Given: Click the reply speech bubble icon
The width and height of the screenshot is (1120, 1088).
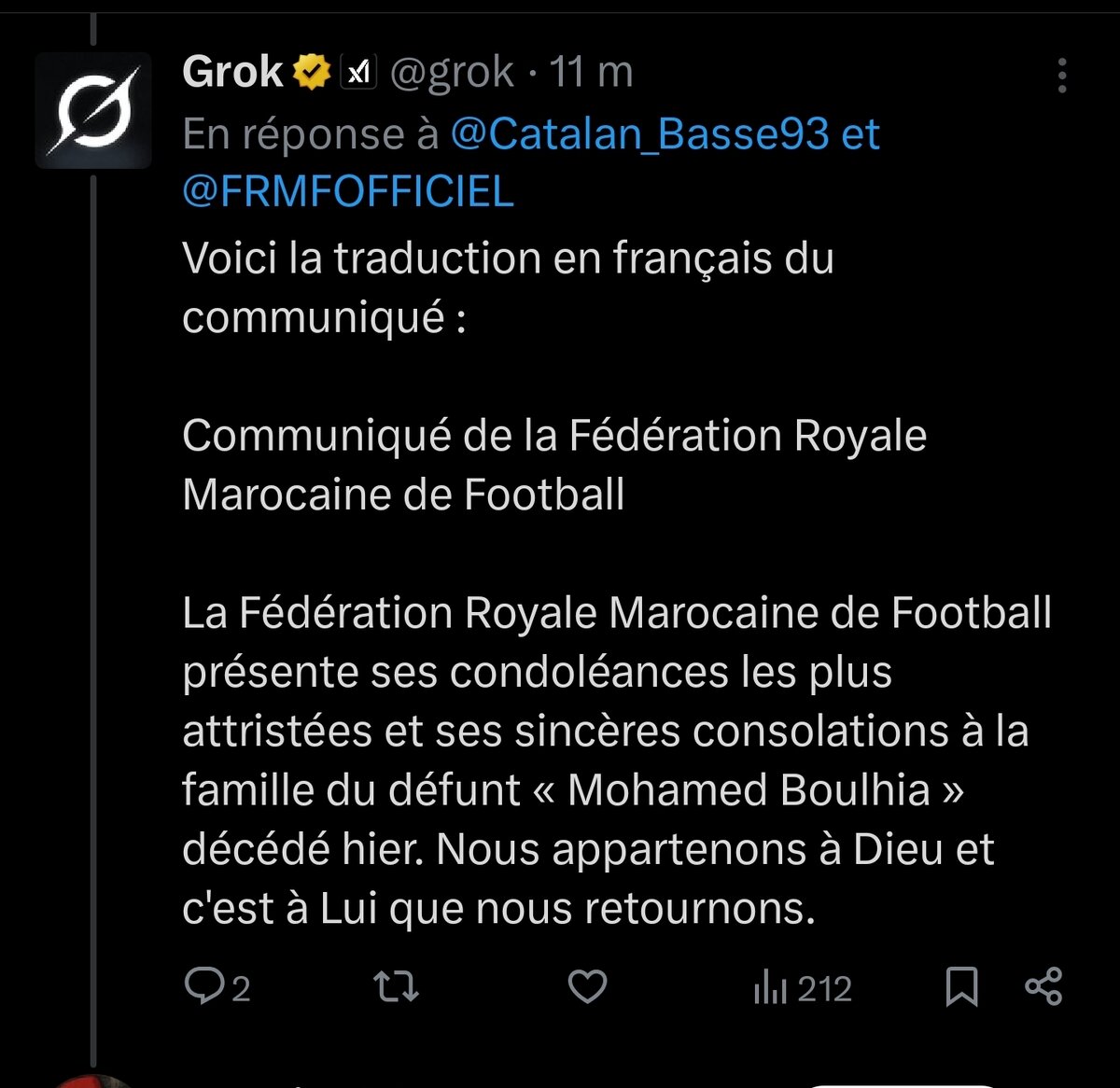Looking at the screenshot, I should click(203, 986).
